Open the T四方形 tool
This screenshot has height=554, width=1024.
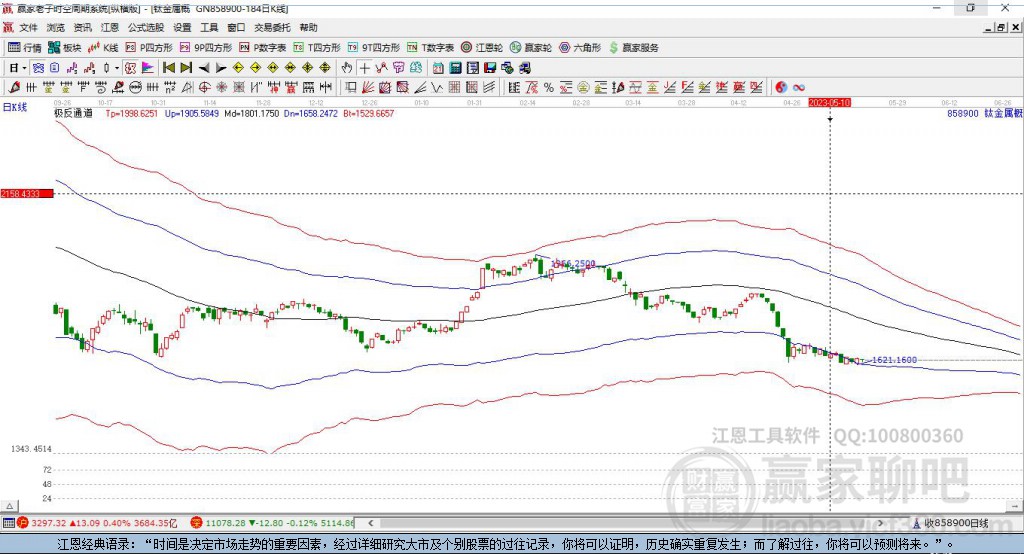coord(317,48)
